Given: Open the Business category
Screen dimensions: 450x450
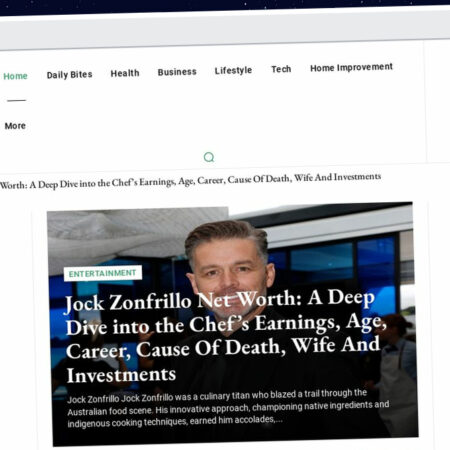Looking at the screenshot, I should click(177, 72).
